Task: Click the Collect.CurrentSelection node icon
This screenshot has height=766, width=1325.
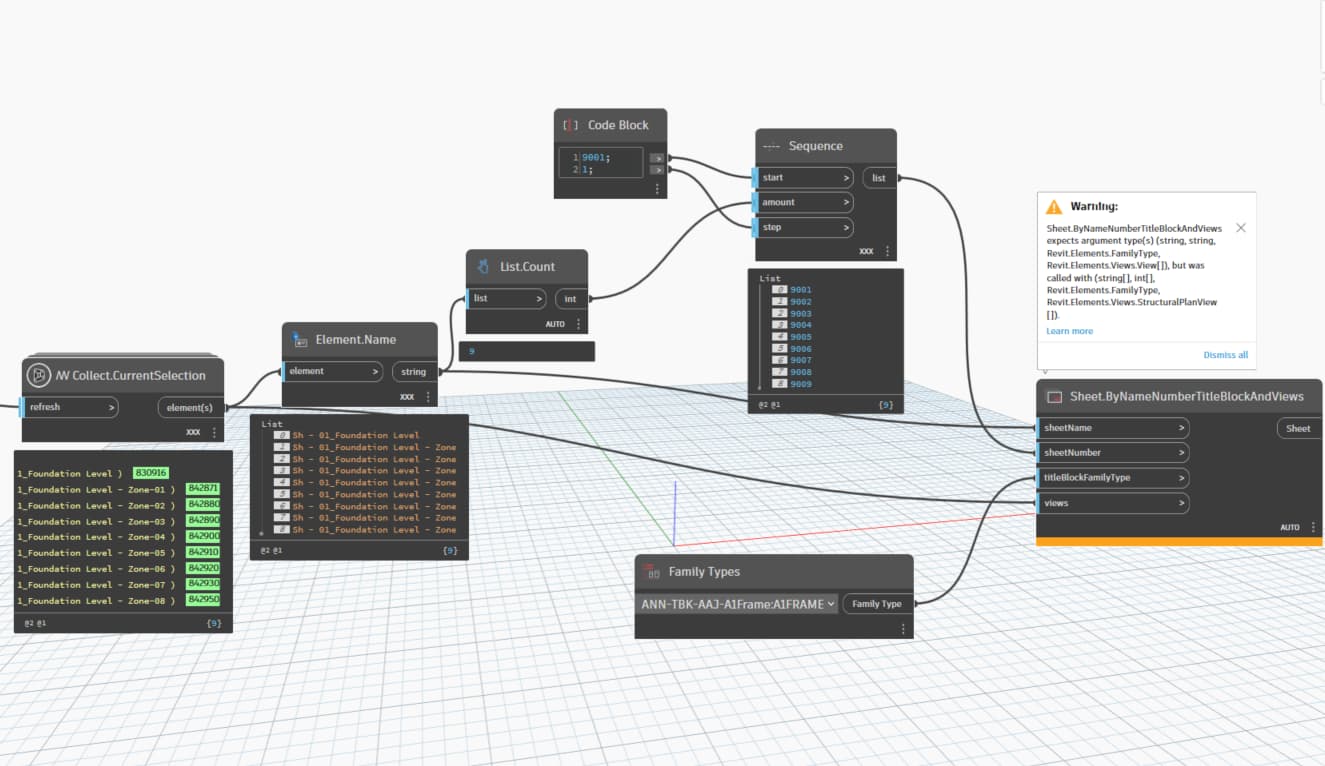Action: [x=38, y=375]
